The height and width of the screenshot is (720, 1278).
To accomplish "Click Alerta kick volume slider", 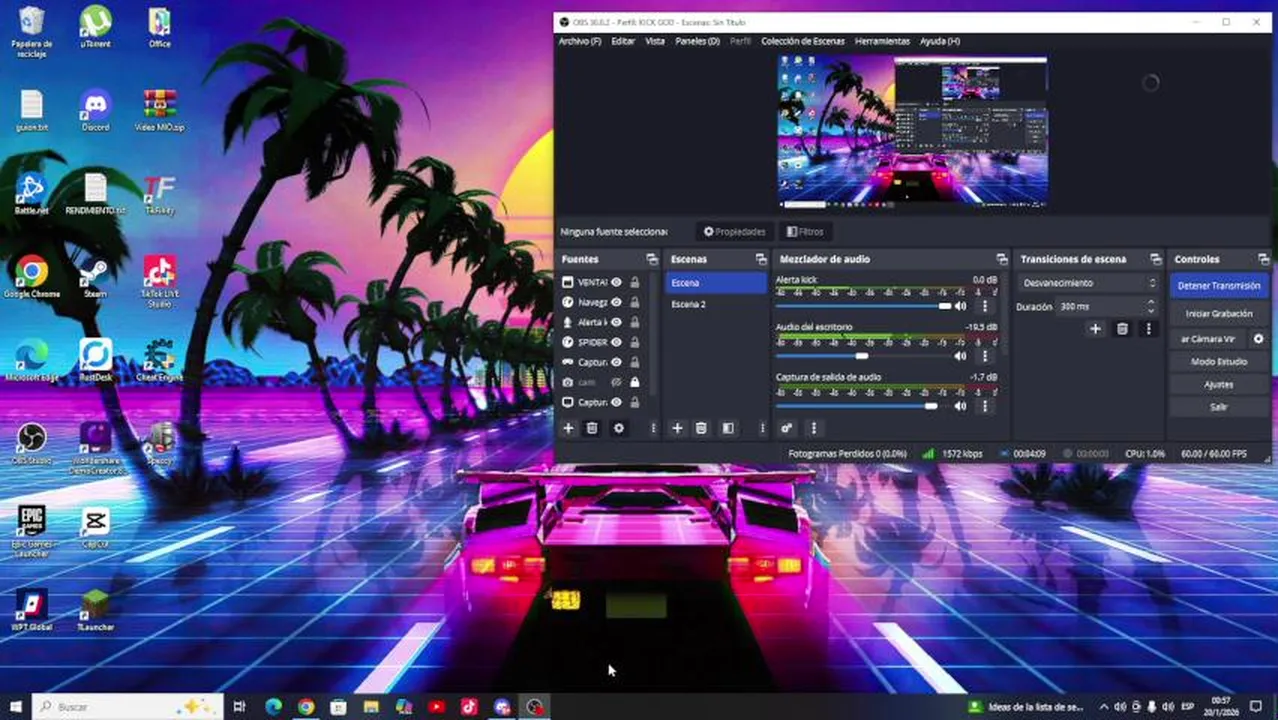I will 864,306.
